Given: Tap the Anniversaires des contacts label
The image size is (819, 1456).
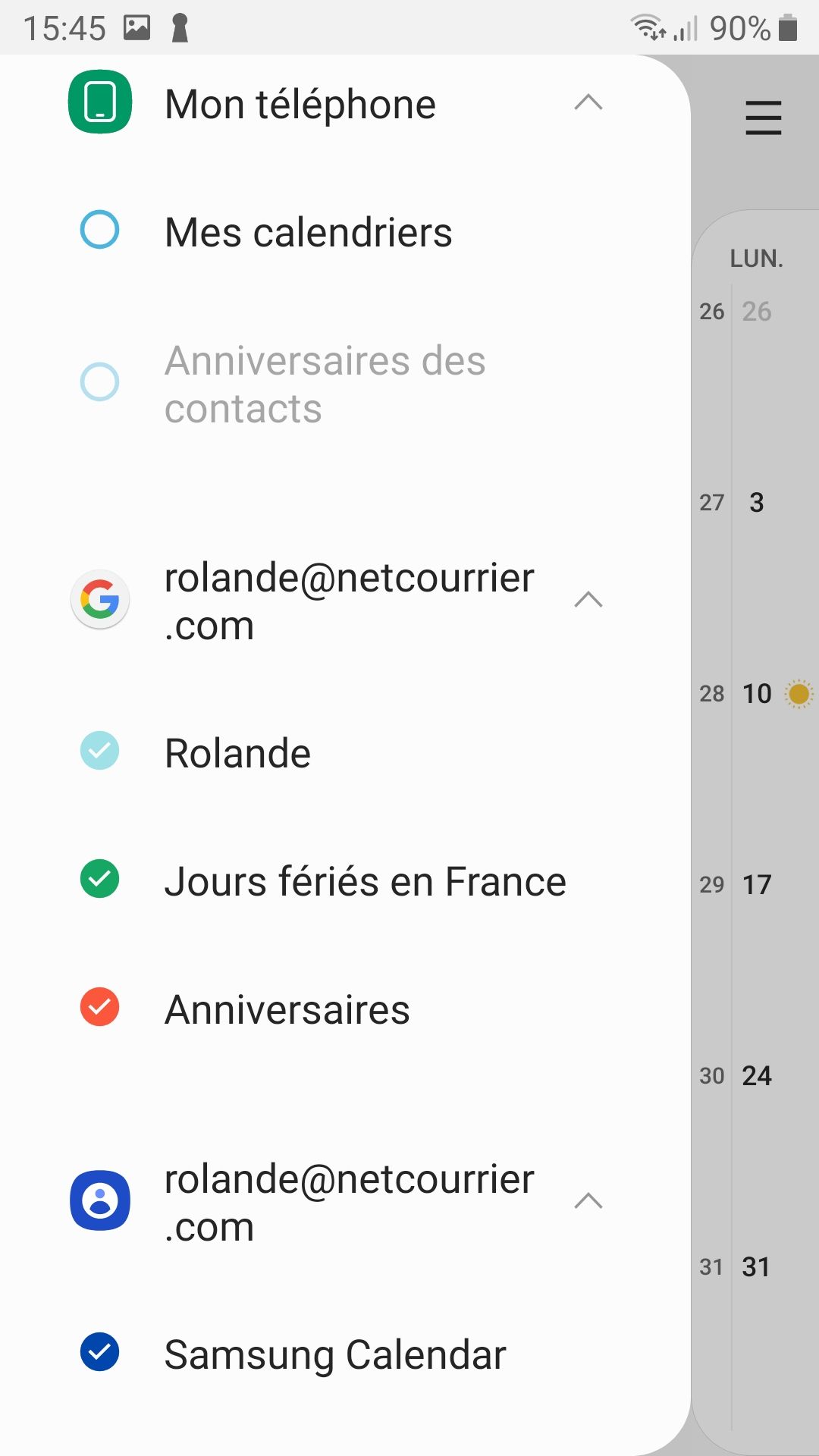Looking at the screenshot, I should pos(325,384).
